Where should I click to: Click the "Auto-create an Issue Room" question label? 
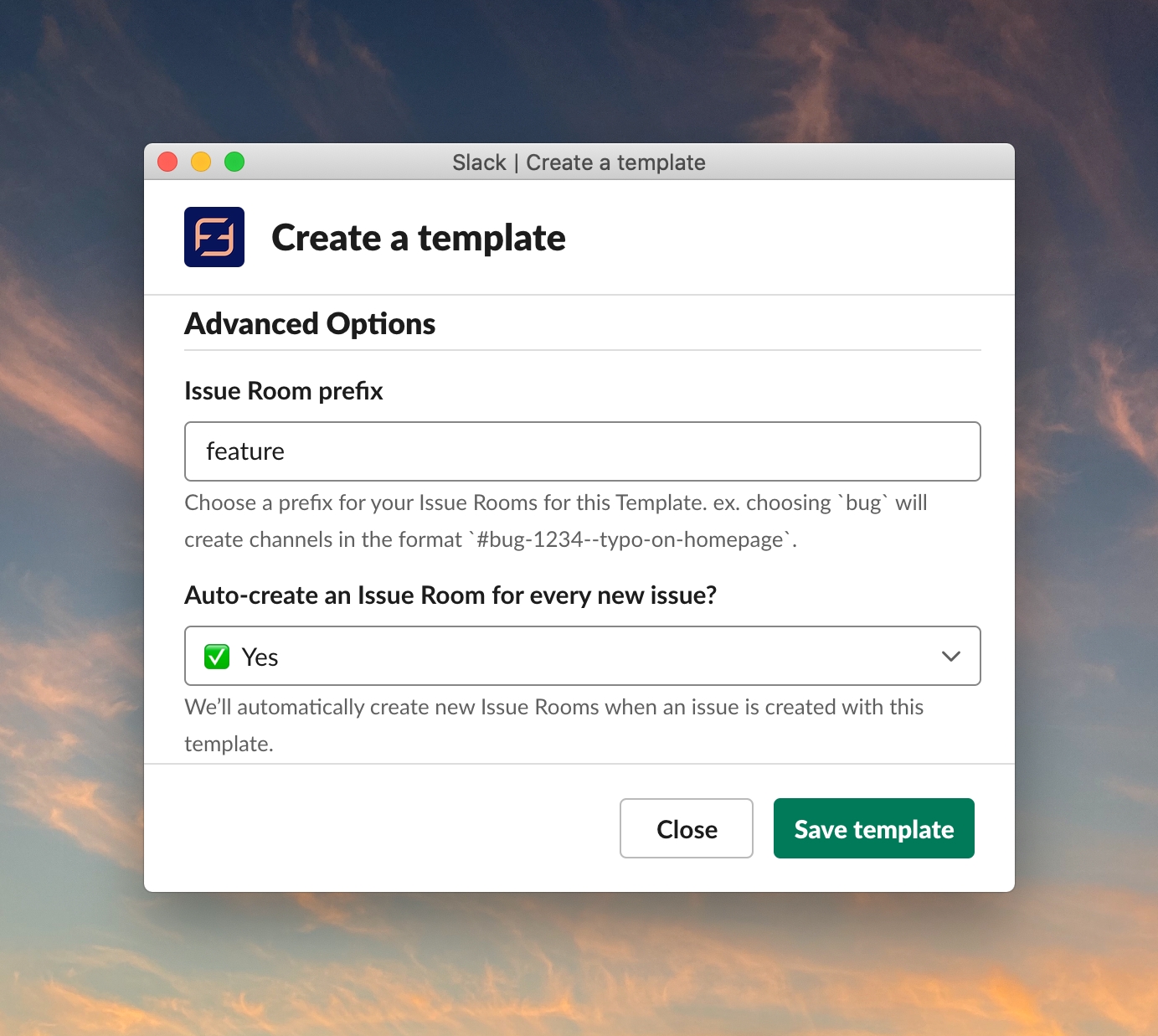coord(450,595)
